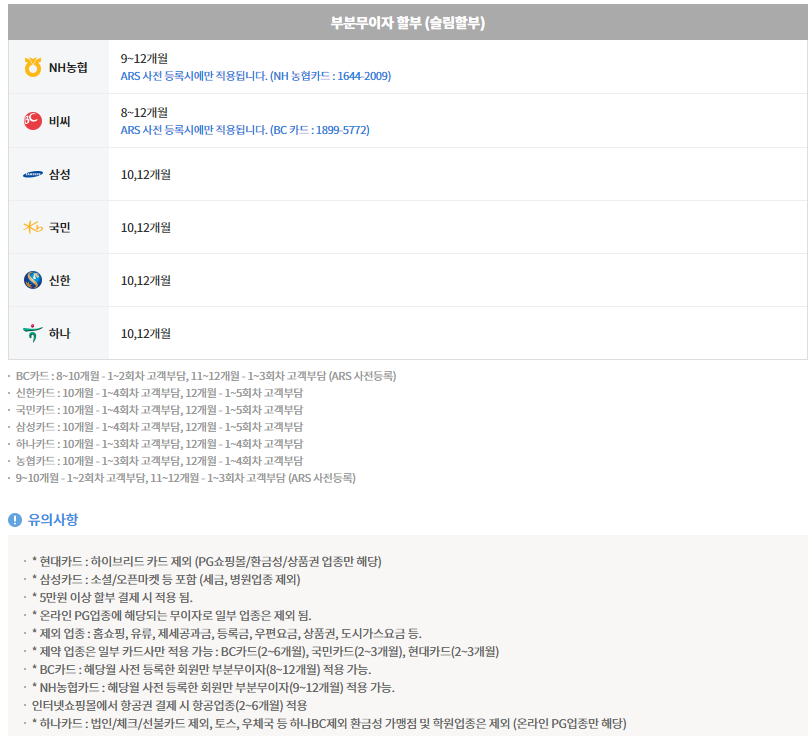Image resolution: width=812 pixels, height=736 pixels.
Task: Click the 삼성카드 소셜/오픈마켓 notice line
Action: pyautogui.click(x=166, y=580)
